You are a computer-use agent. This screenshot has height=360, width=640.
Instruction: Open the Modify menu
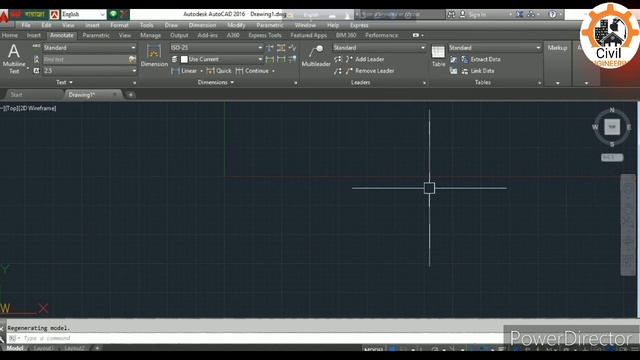(236, 25)
